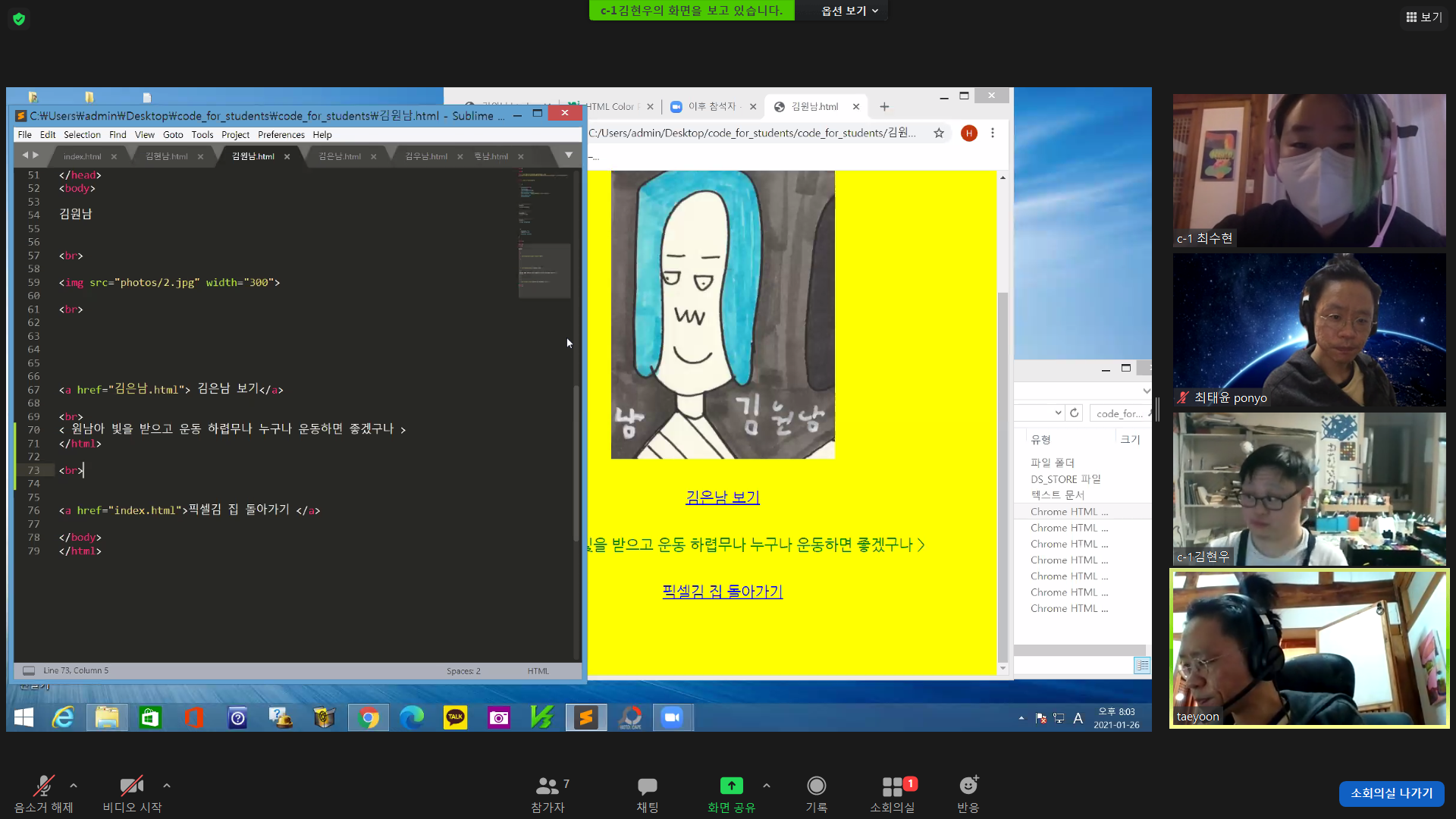This screenshot has width=1456, height=819.
Task: Click the 김은남 보기 link in webpage
Action: [x=723, y=497]
